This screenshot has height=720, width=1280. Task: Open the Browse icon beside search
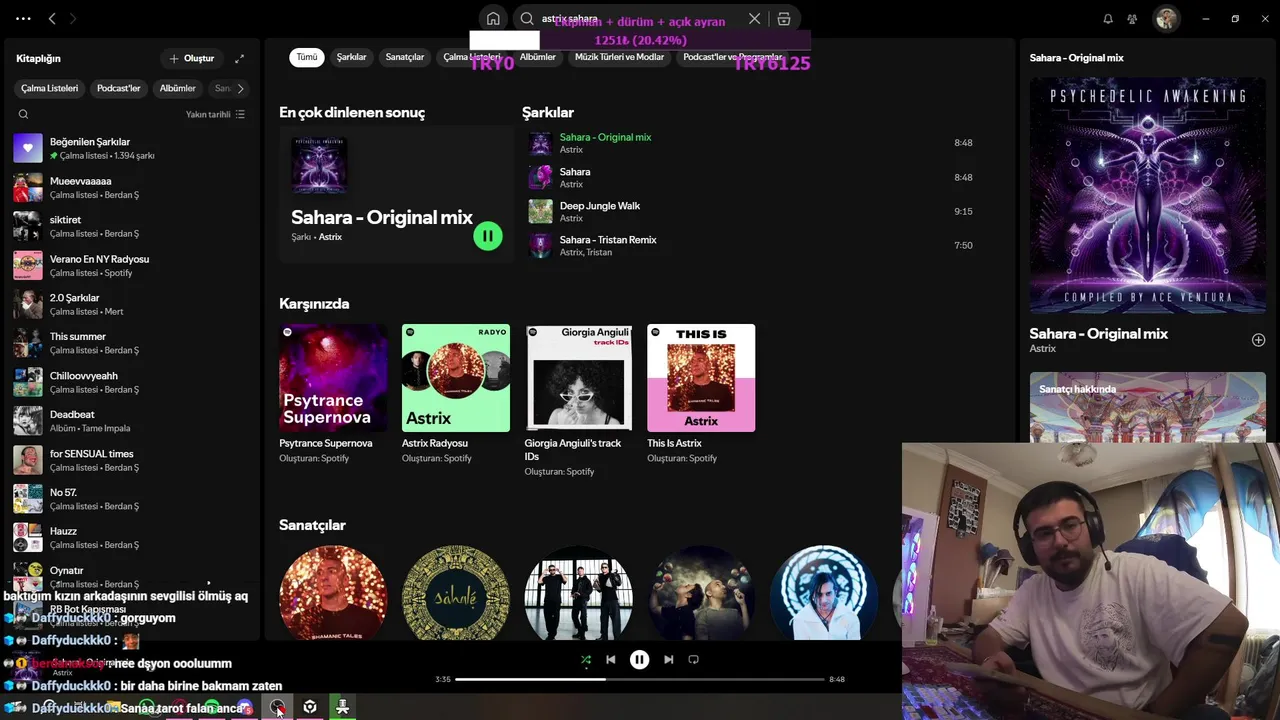pos(784,19)
